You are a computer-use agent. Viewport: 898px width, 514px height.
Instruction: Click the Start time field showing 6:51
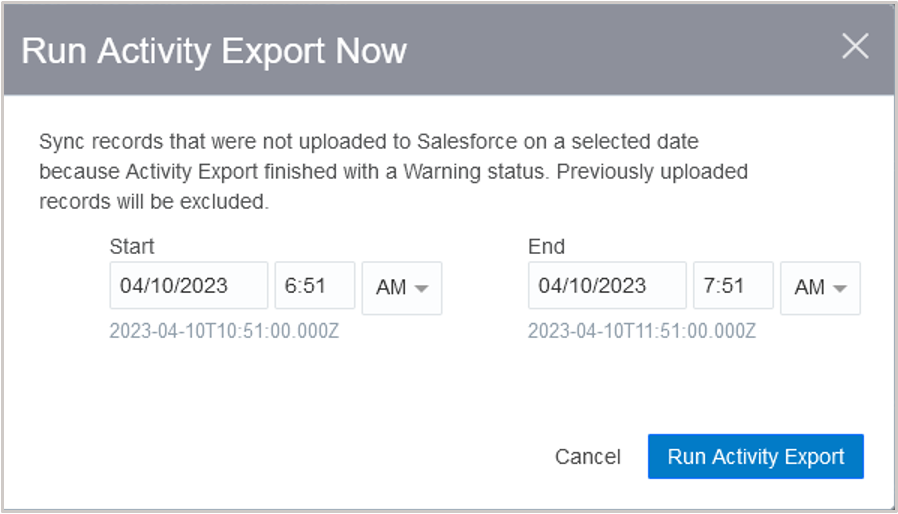314,286
